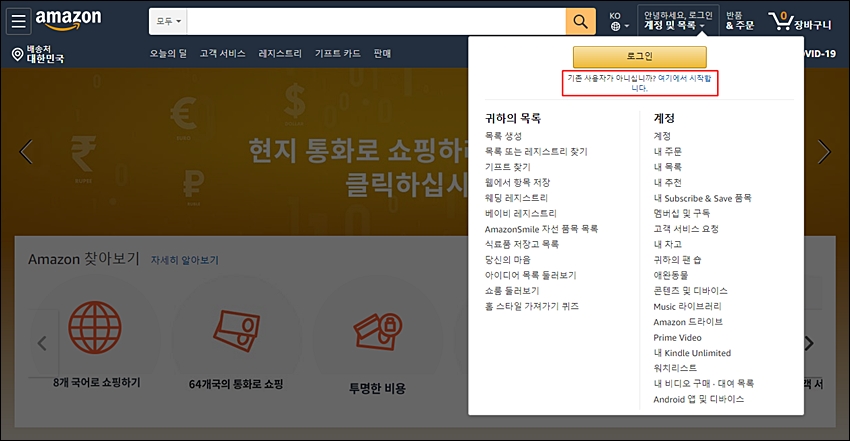The height and width of the screenshot is (441, 850).
Task: Open Amazon 드라이브
Action: point(688,322)
